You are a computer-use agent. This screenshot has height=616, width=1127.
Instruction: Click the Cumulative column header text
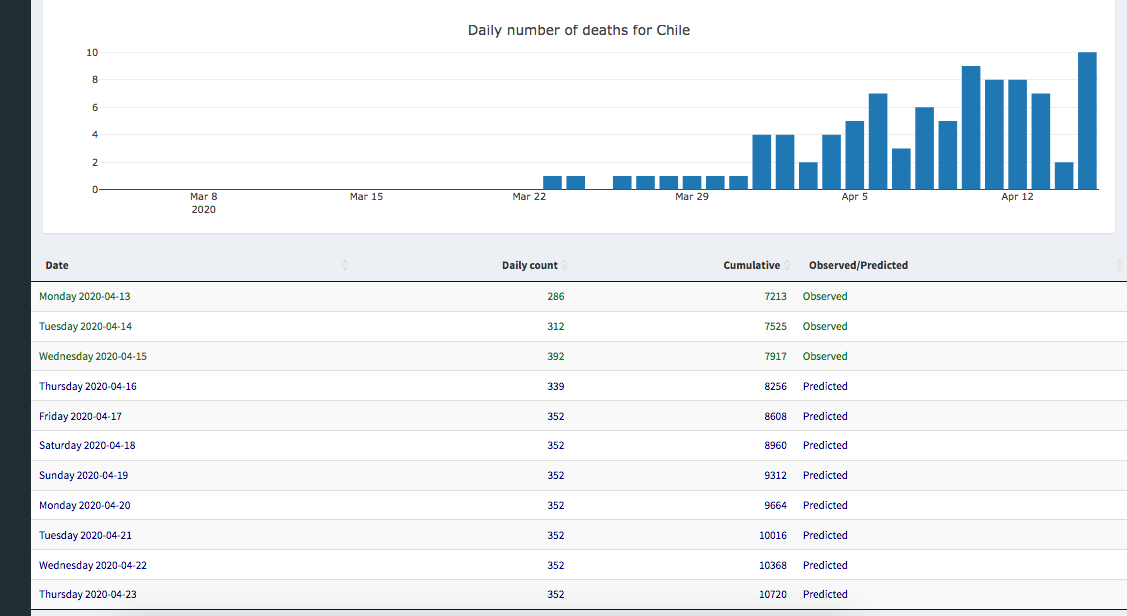pyautogui.click(x=751, y=265)
